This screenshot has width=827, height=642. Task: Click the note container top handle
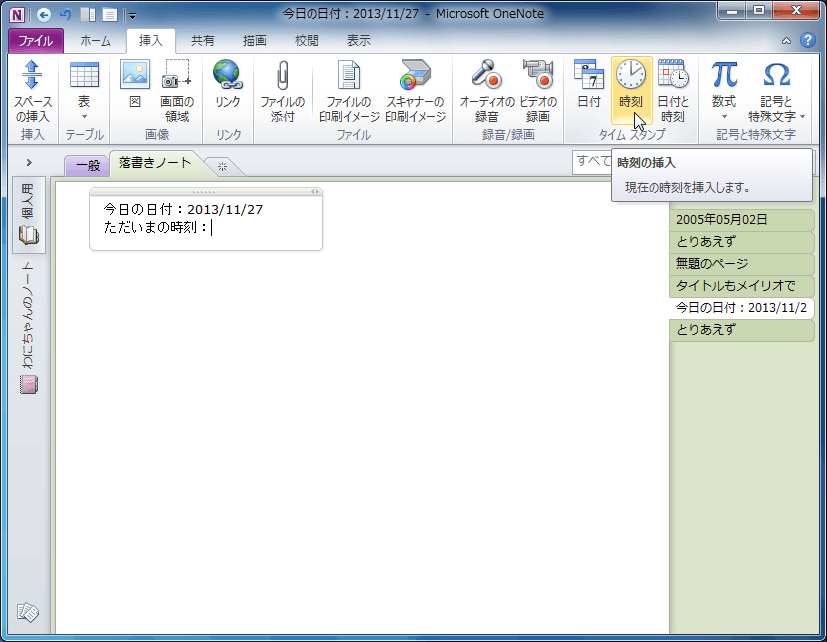[x=204, y=192]
